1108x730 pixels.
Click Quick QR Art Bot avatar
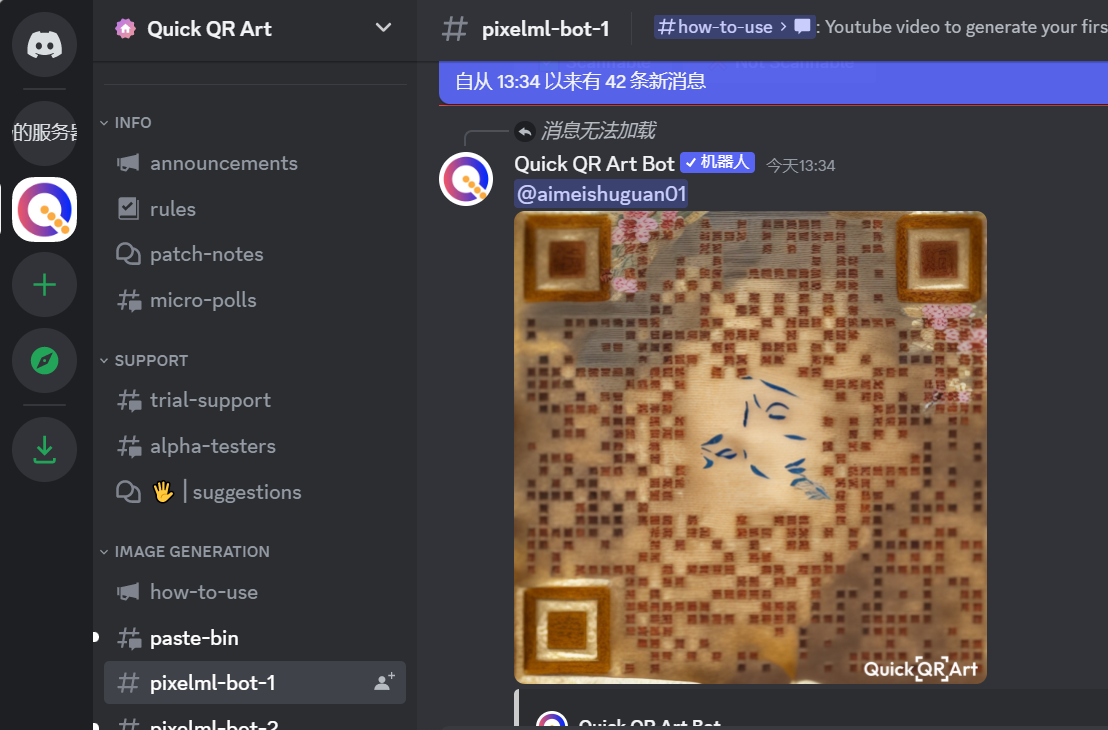[466, 179]
